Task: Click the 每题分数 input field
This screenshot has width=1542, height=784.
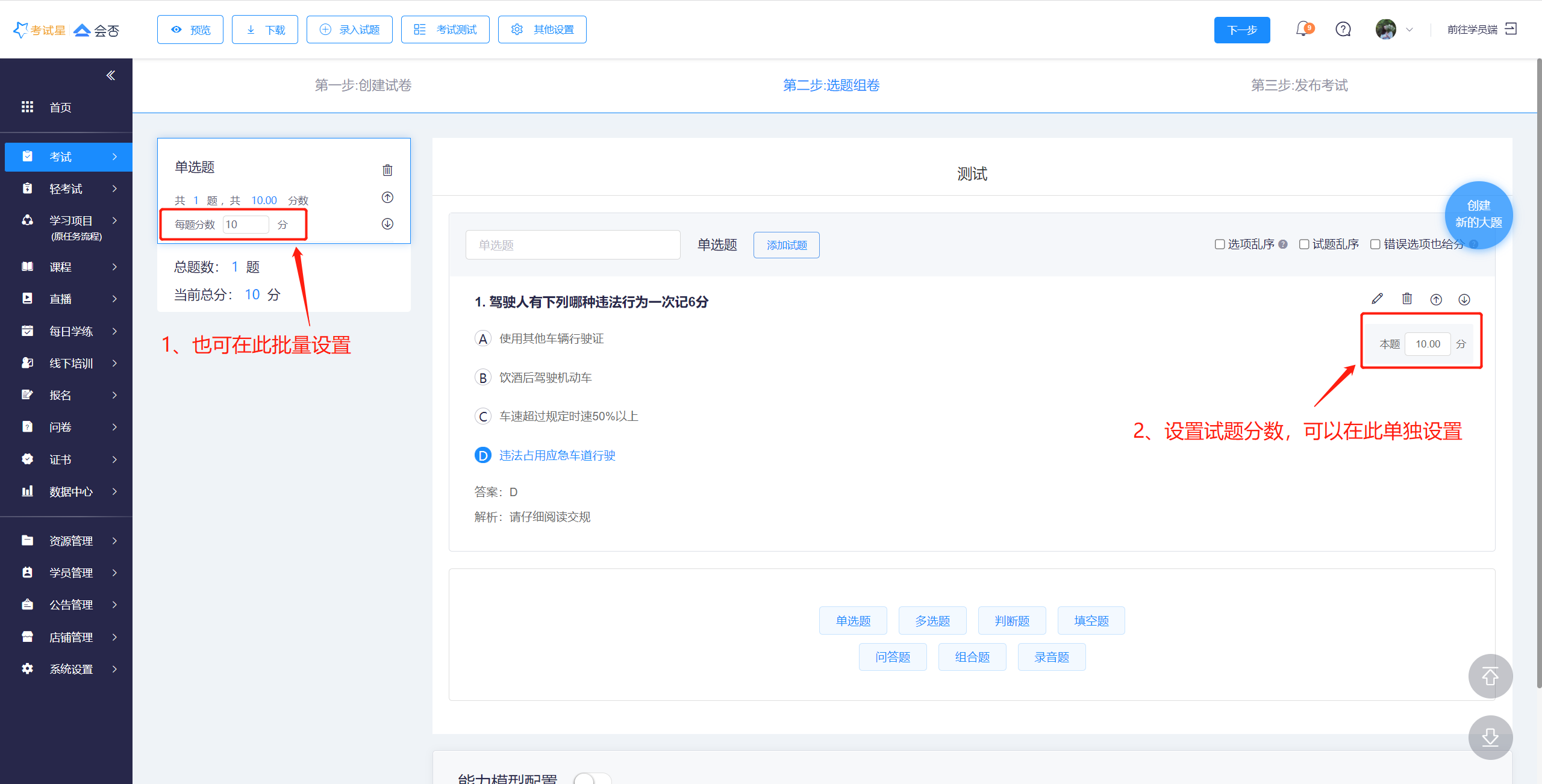Action: (245, 225)
